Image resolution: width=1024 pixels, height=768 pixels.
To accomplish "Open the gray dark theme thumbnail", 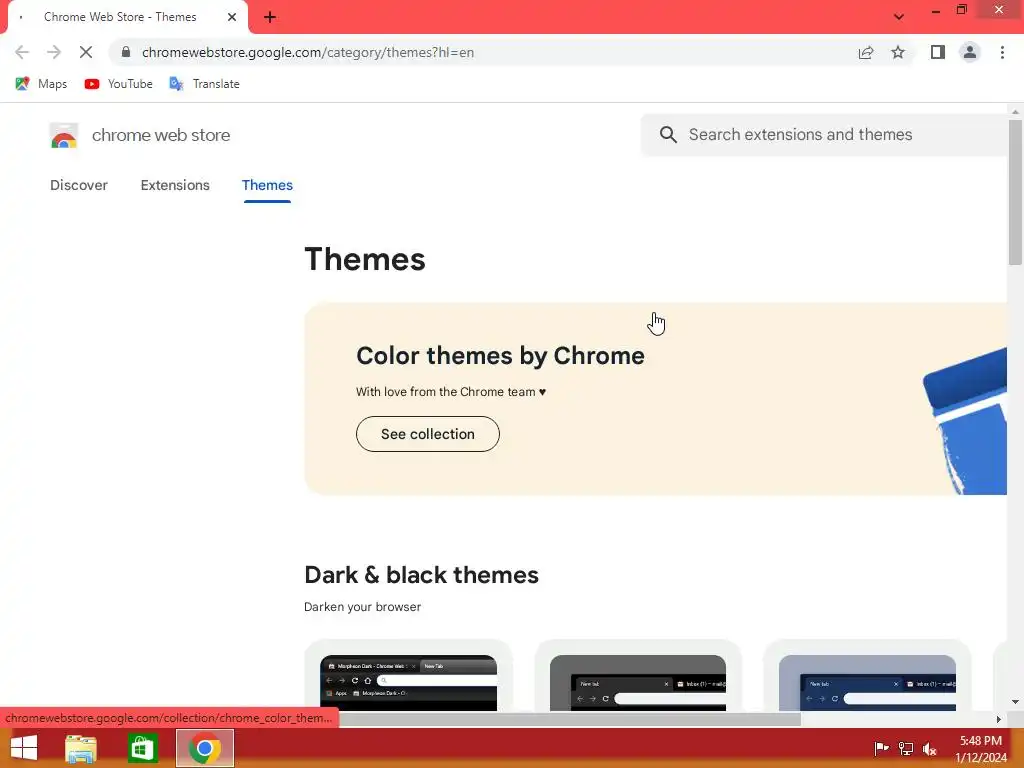I will point(637,682).
